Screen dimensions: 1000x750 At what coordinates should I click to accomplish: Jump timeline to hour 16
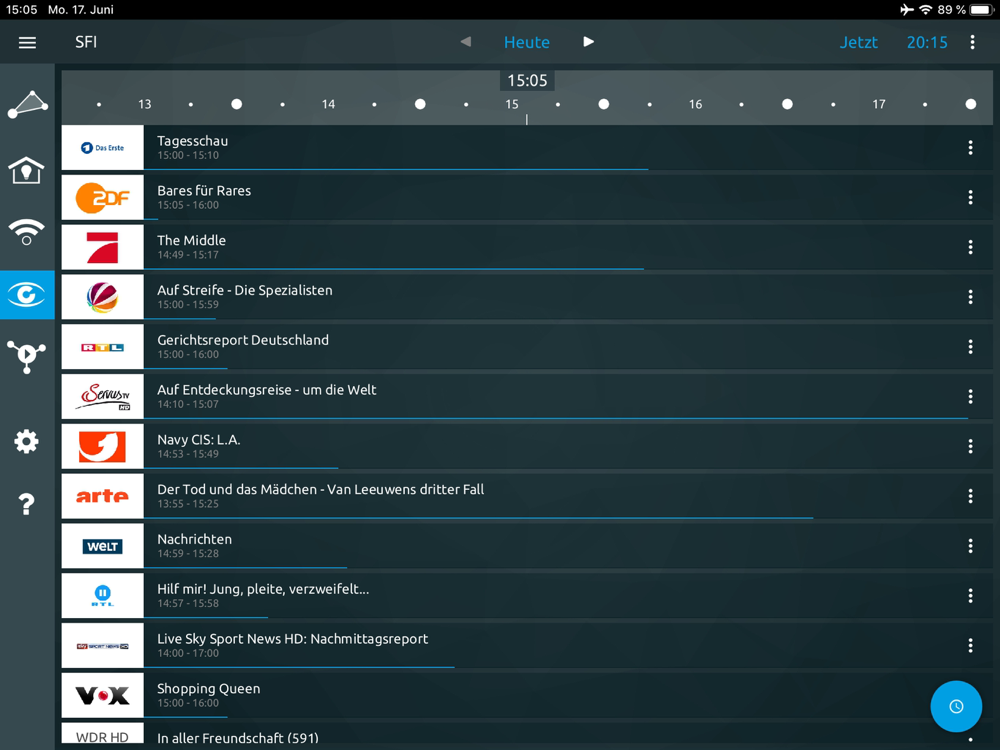[695, 104]
